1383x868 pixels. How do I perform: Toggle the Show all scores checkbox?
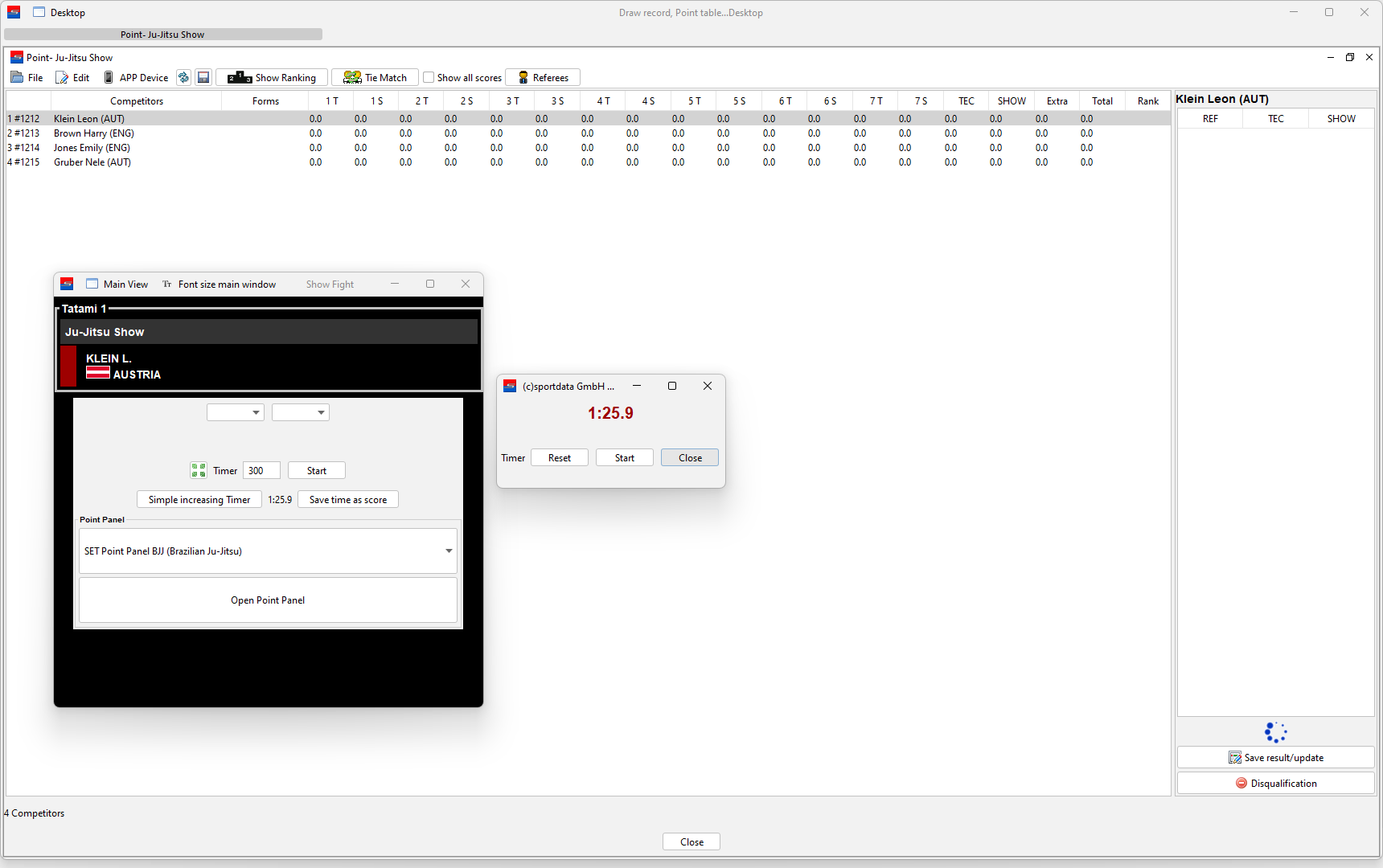click(x=429, y=77)
